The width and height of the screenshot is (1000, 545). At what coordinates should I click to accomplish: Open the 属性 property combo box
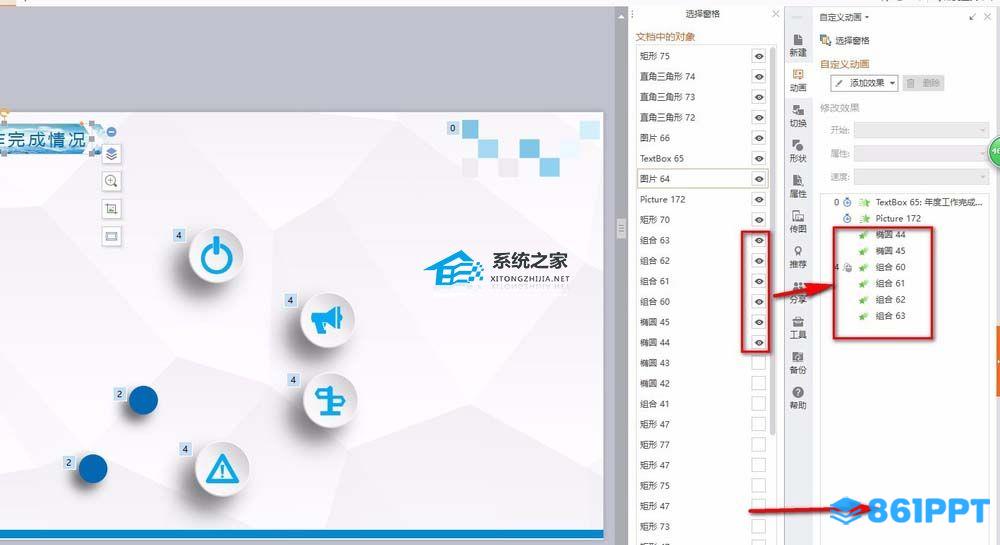(x=921, y=154)
